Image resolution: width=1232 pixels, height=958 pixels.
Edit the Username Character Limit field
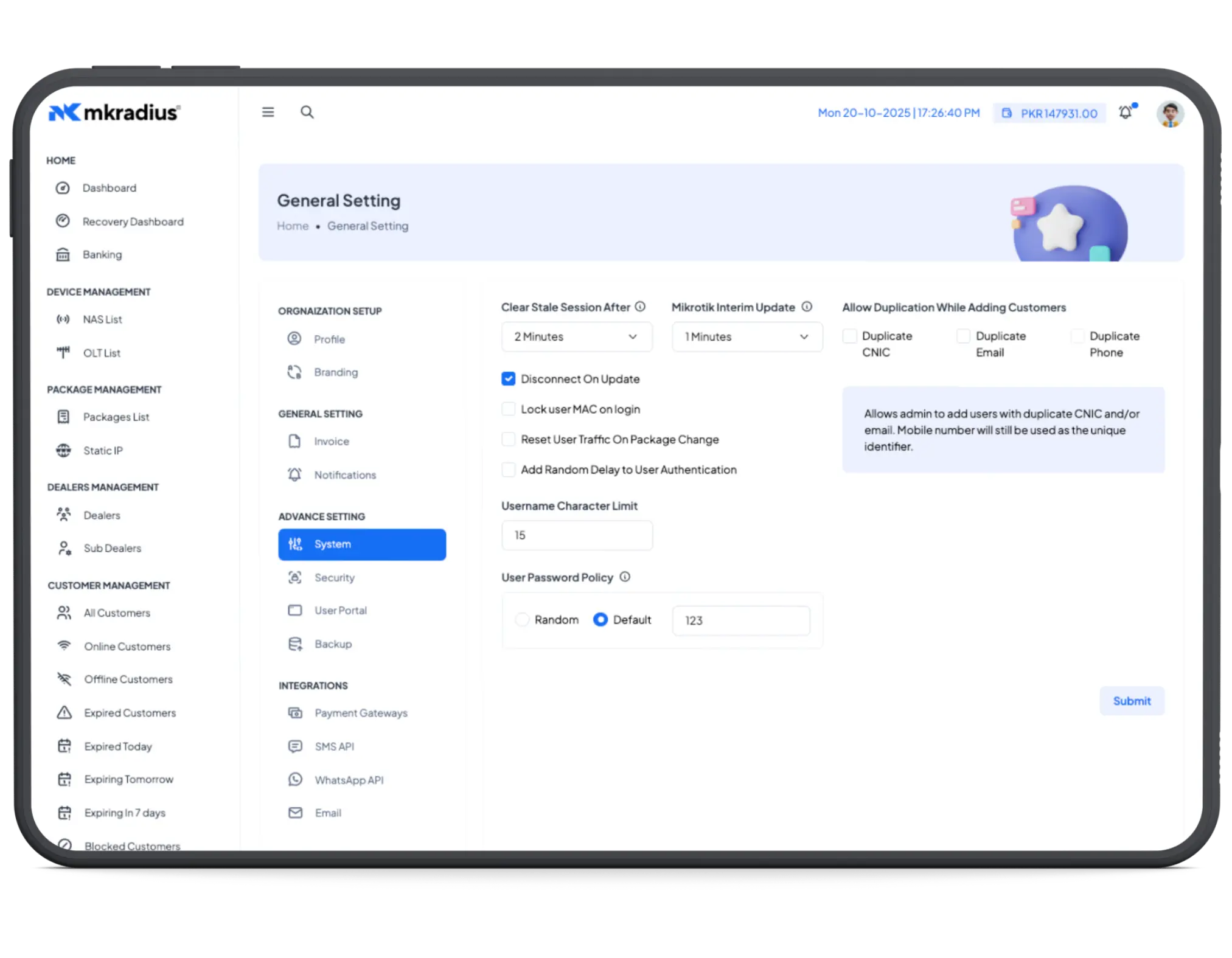576,535
